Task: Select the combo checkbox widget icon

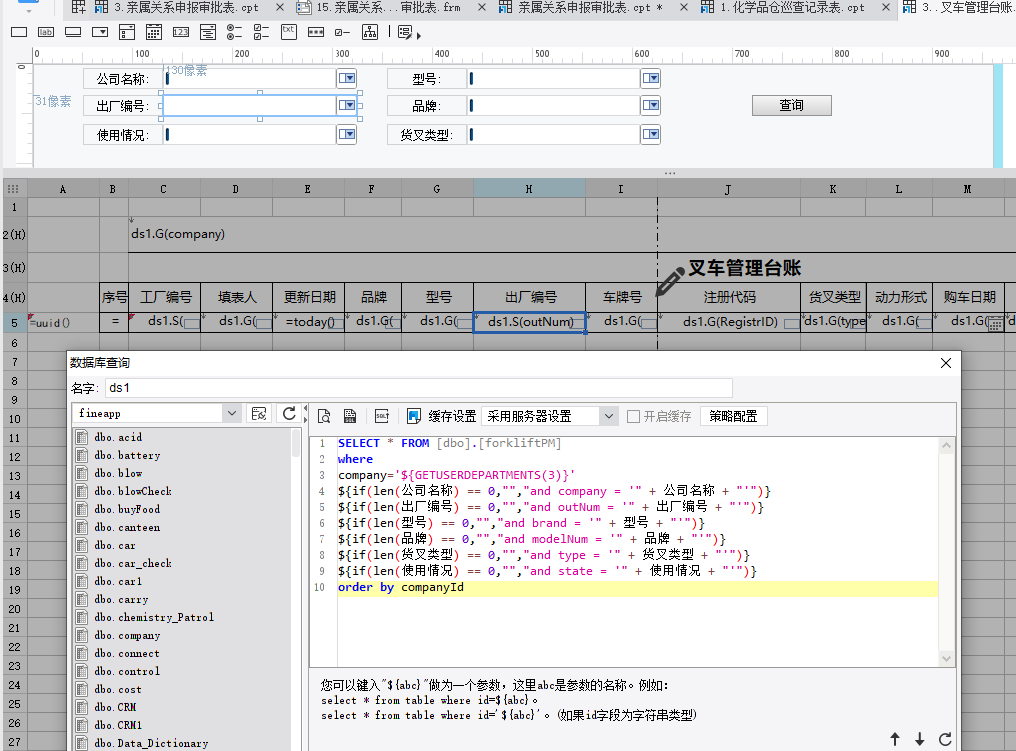Action: click(x=127, y=32)
